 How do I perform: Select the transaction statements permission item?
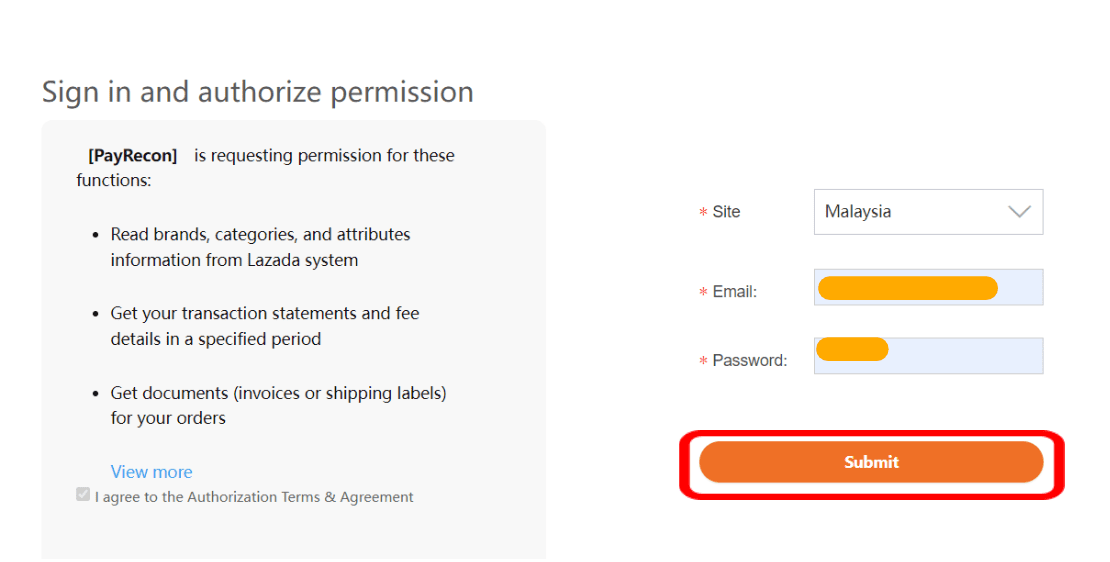point(265,326)
